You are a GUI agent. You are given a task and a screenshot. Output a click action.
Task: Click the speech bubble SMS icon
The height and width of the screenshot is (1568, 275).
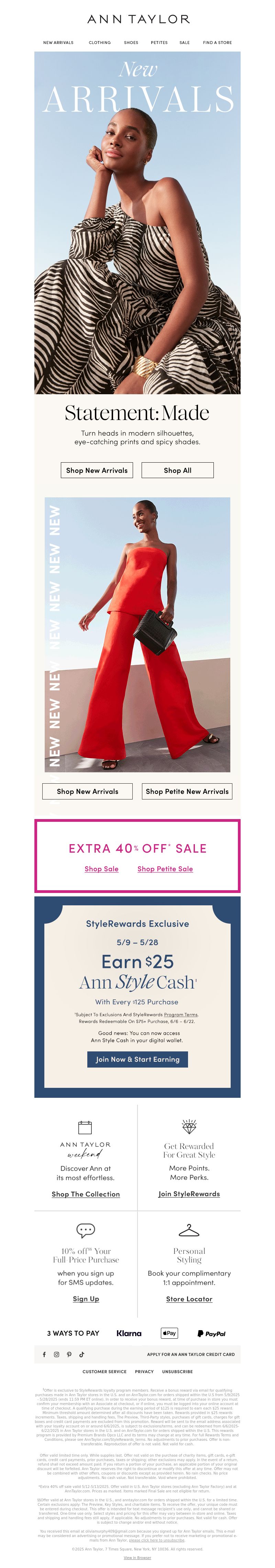pos(86,1231)
